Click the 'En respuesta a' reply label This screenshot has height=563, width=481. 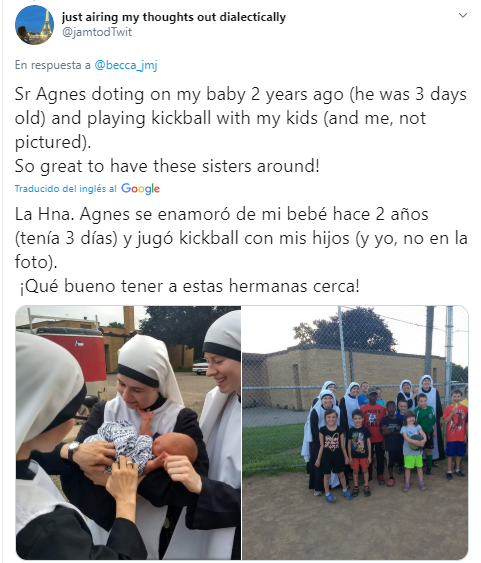coord(52,65)
